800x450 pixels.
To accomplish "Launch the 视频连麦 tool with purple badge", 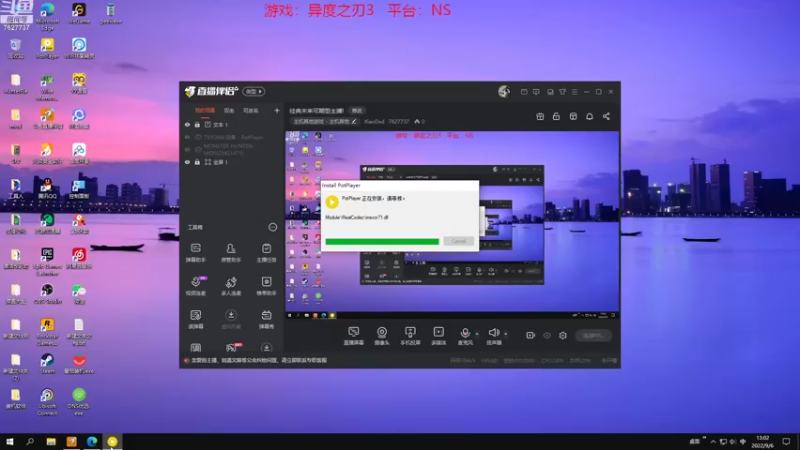I will (195, 286).
